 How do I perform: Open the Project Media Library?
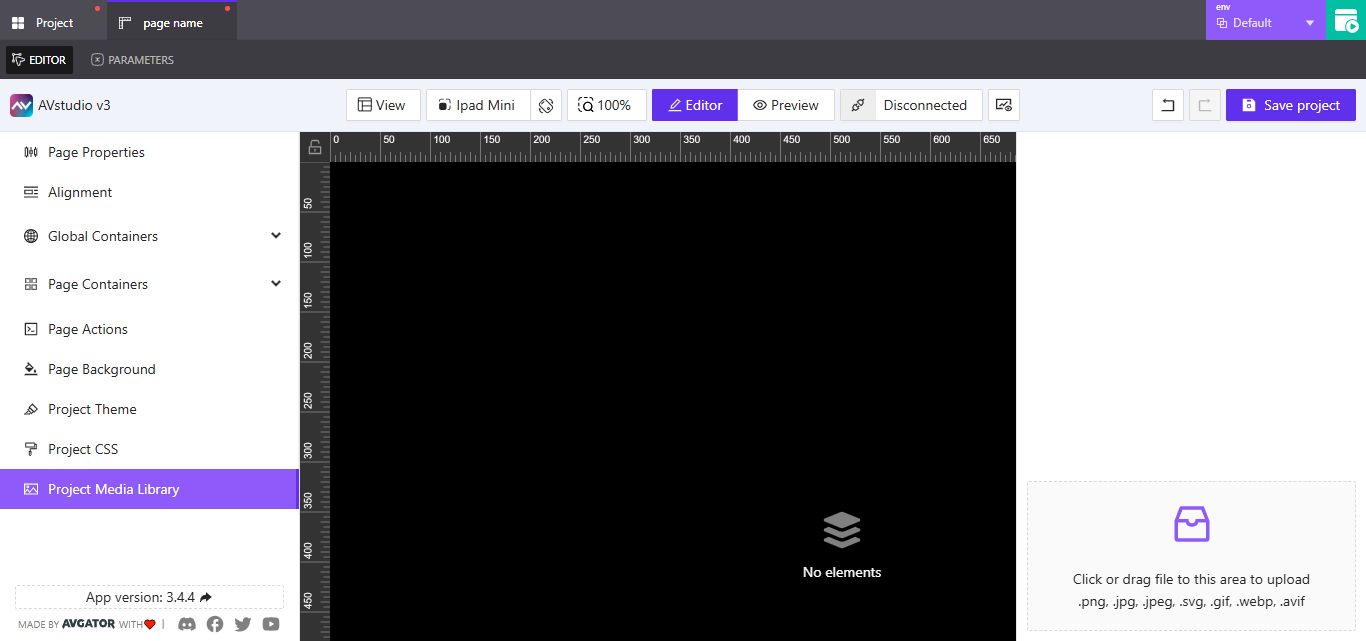click(x=113, y=489)
